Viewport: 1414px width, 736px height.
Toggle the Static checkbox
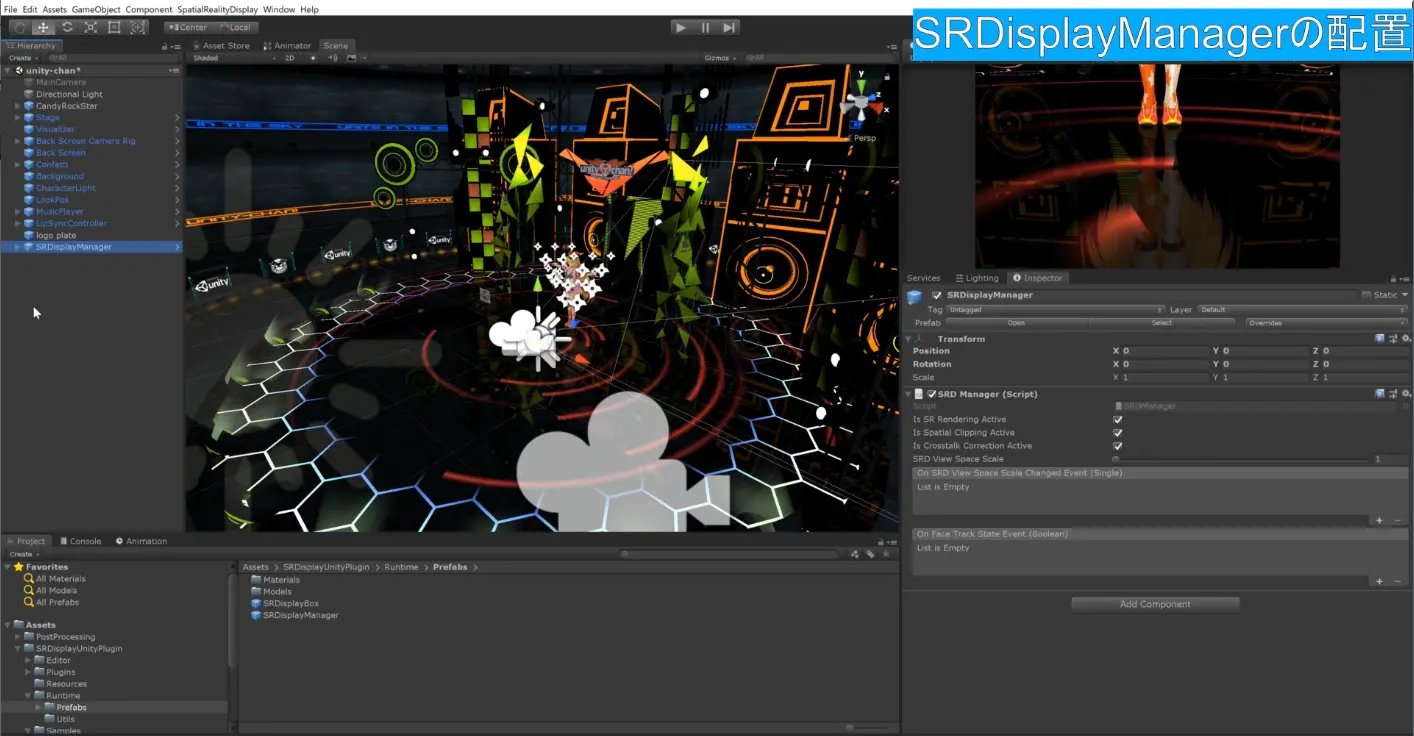[x=1366, y=295]
